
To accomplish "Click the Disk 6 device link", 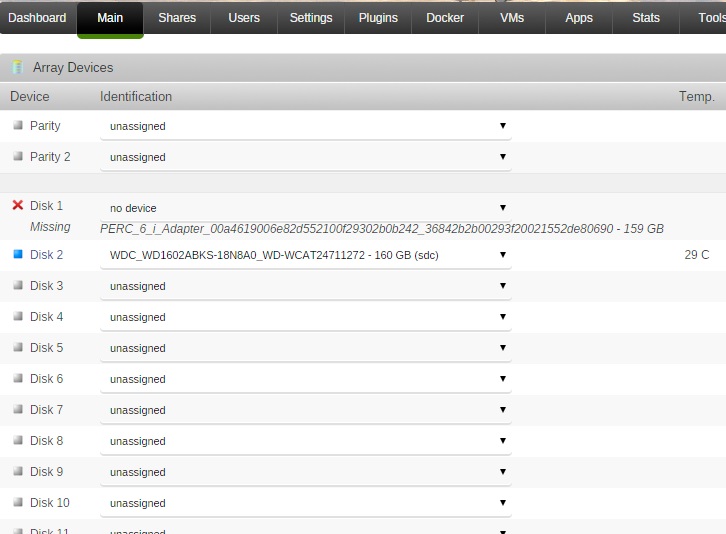I will click(x=46, y=379).
